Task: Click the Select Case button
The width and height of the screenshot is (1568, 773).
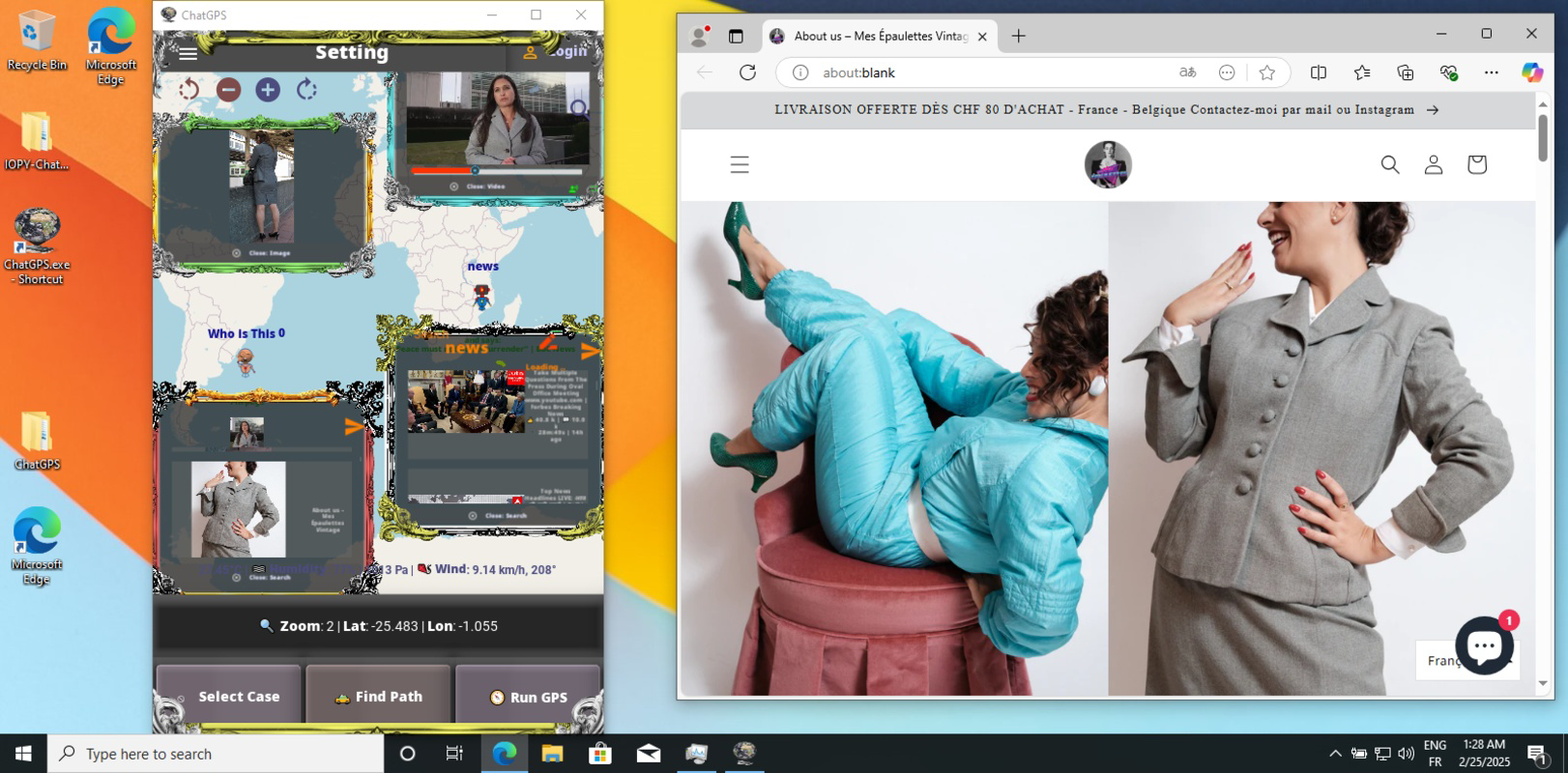Action: 229,697
